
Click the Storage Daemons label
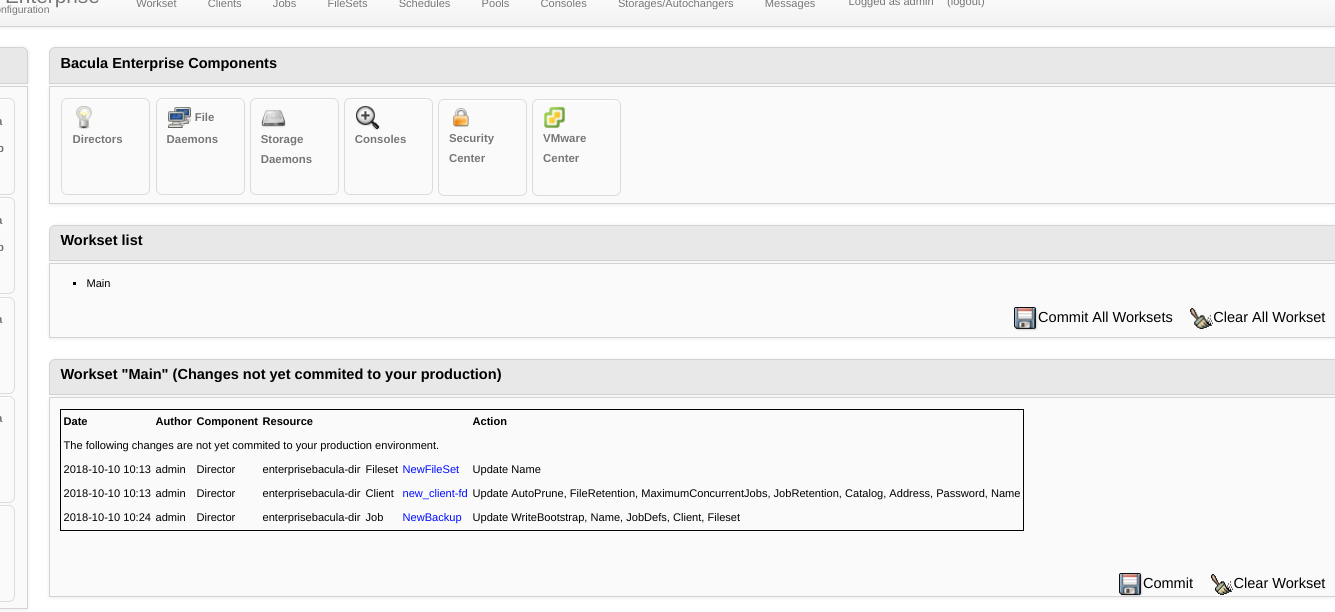286,149
